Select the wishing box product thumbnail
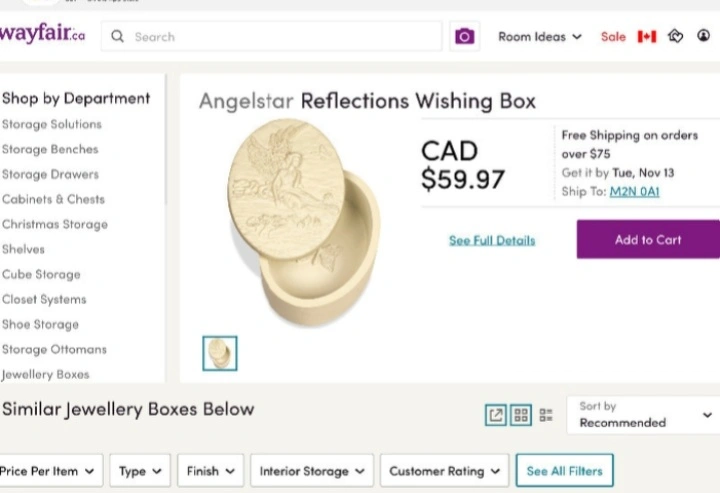 (x=220, y=353)
